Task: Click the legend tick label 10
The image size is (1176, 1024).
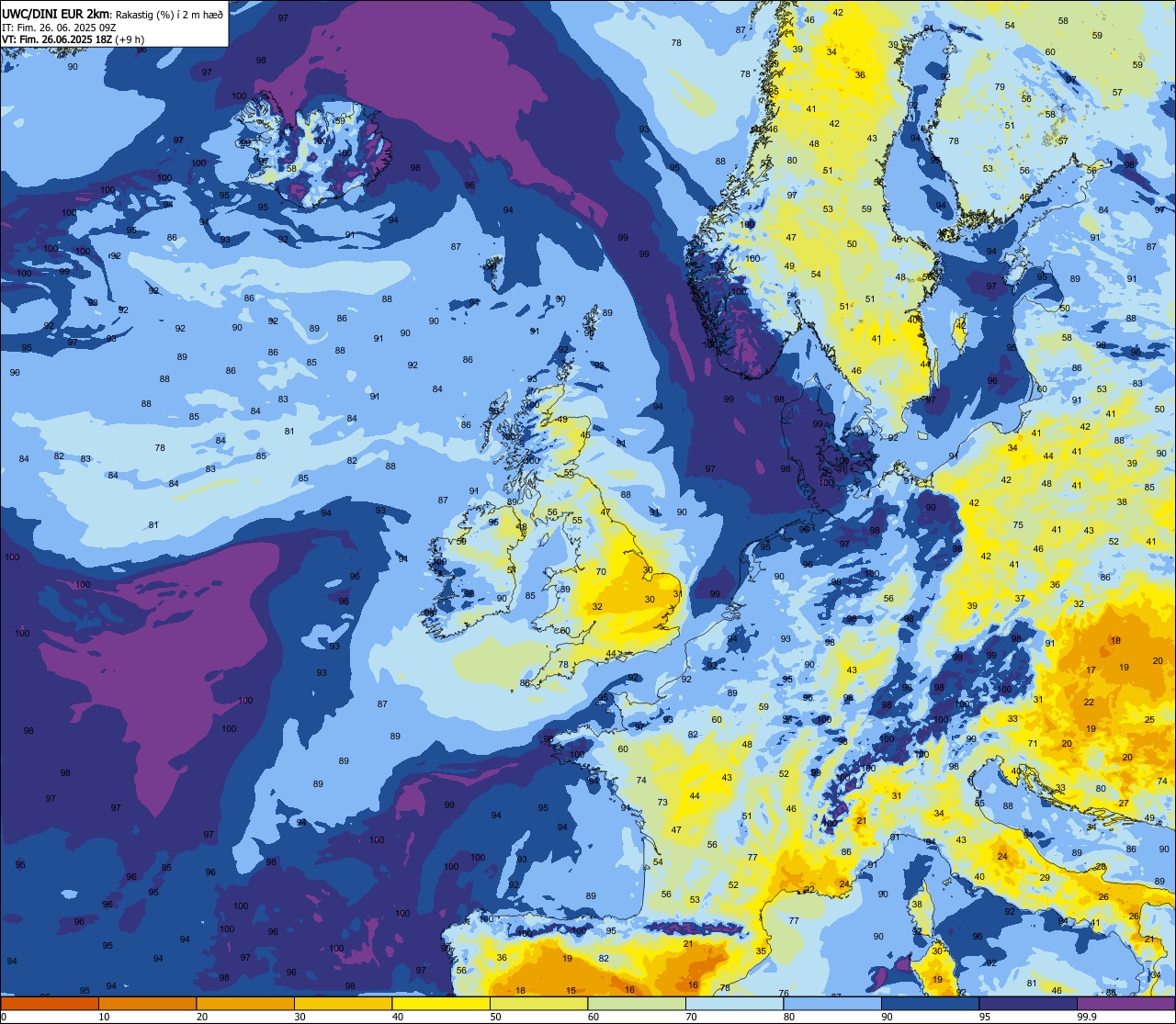Action: (x=104, y=1017)
